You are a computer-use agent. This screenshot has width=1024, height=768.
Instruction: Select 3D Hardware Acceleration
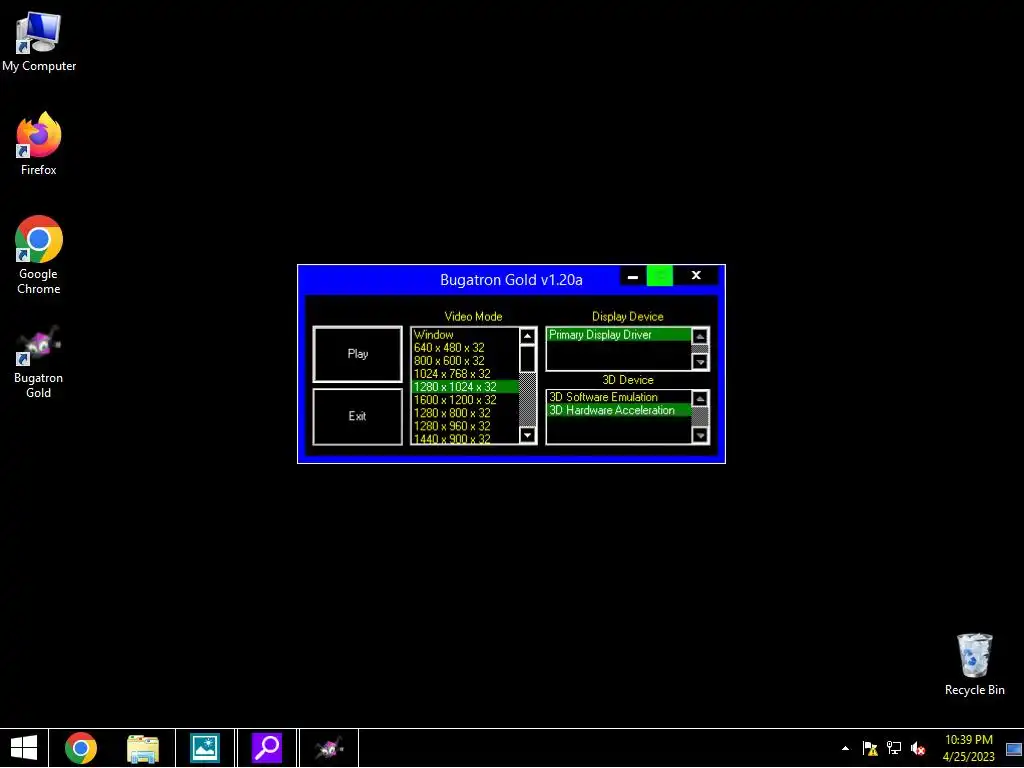618,410
